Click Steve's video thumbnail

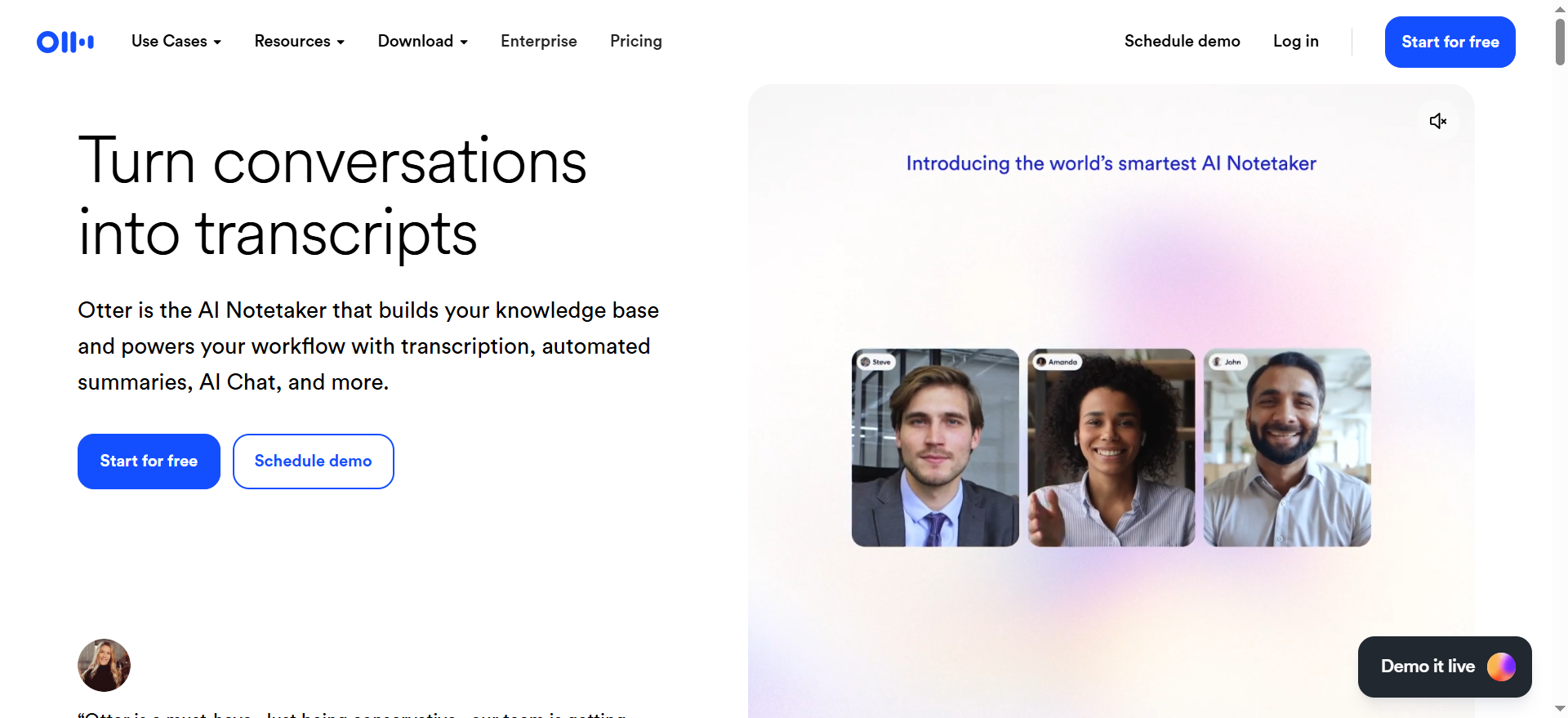(x=935, y=448)
